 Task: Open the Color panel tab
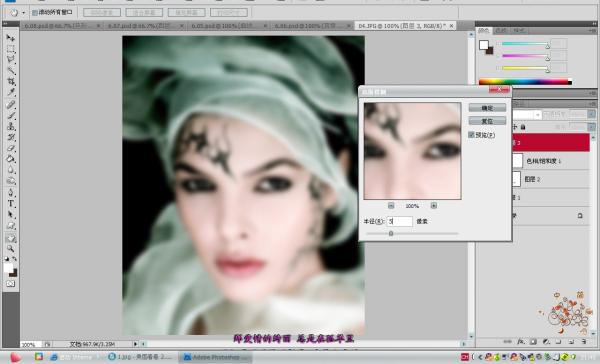[x=484, y=31]
